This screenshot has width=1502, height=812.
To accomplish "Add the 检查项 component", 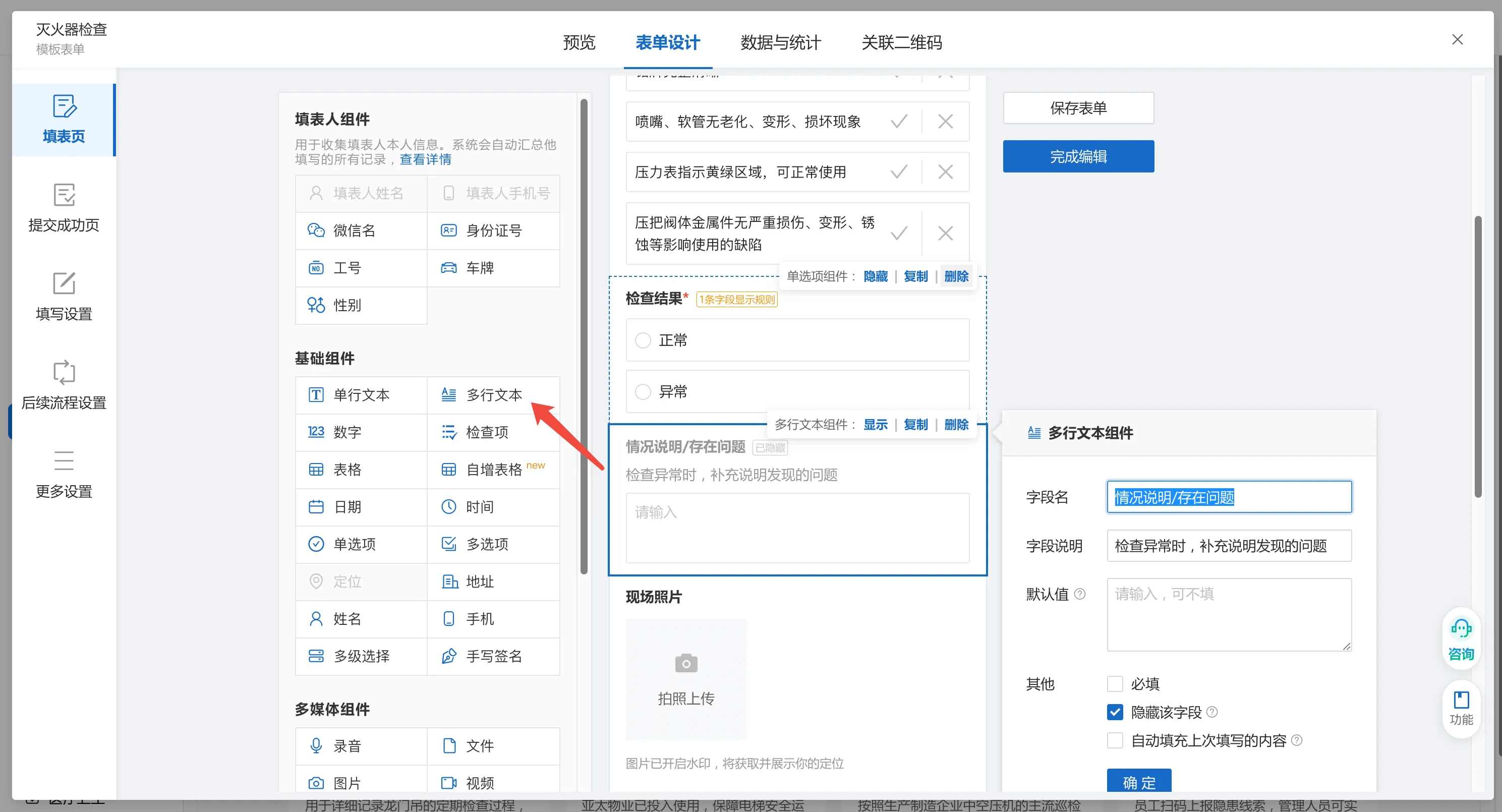I will tap(493, 432).
